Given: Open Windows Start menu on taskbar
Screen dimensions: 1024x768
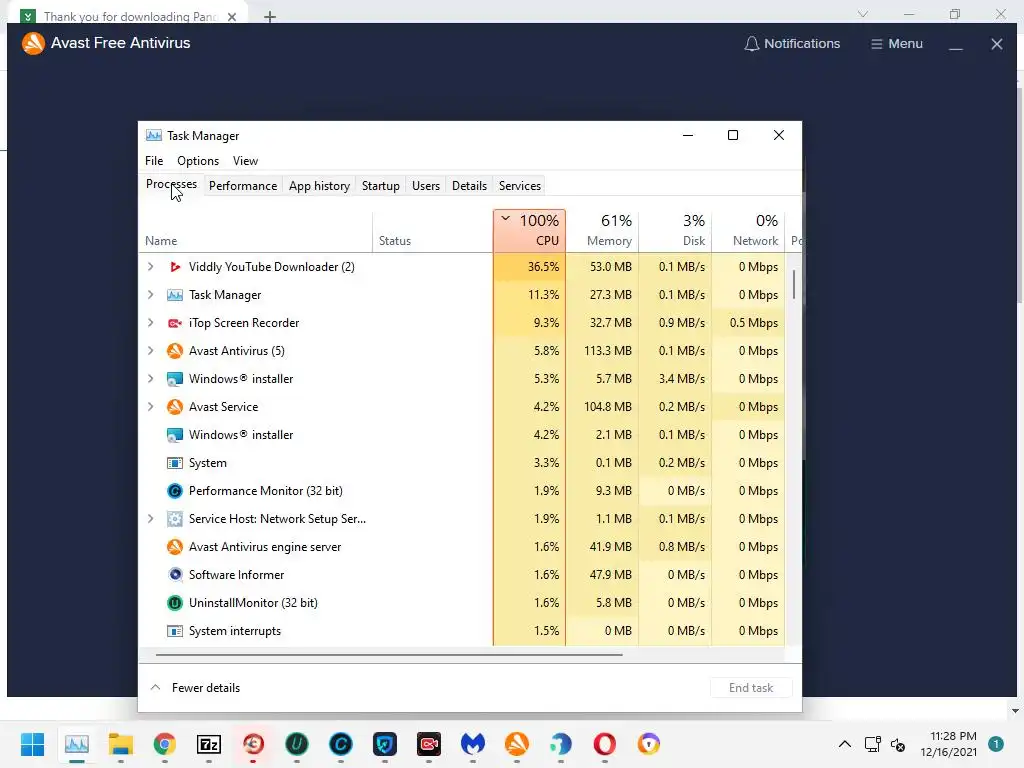Looking at the screenshot, I should coord(32,744).
